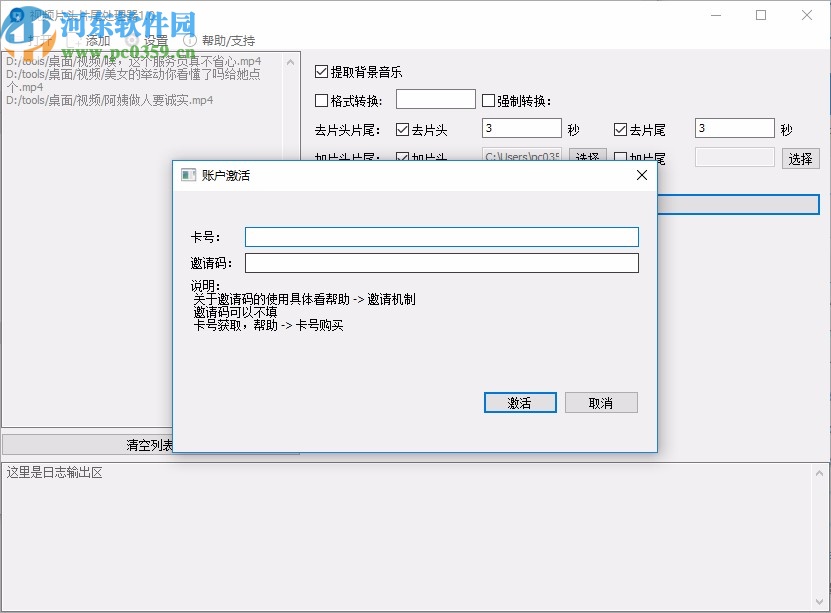This screenshot has height=613, width=831.
Task: Enable the 格式转换 checkbox
Action: tap(322, 98)
